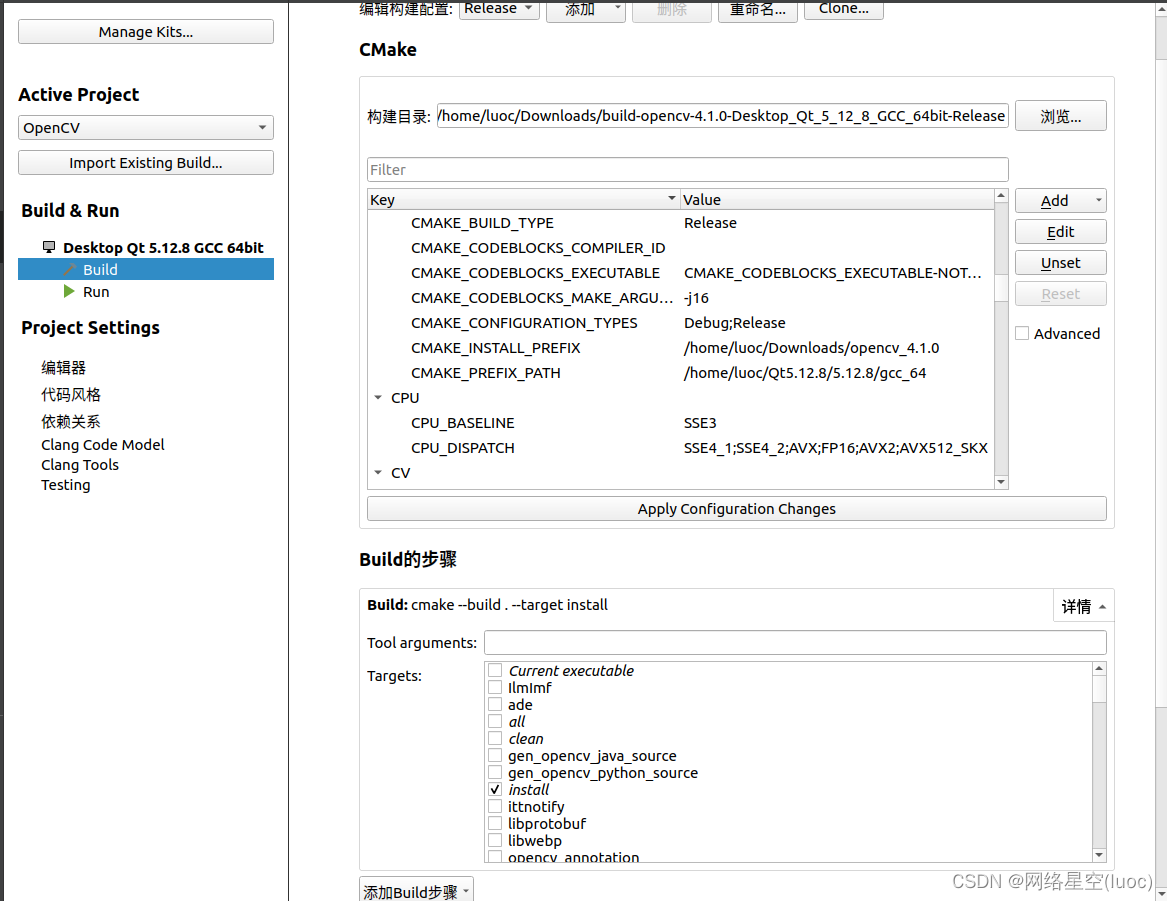Select the CMAKE_INSTALL_PREFIX key
Image resolution: width=1167 pixels, height=901 pixels.
496,348
